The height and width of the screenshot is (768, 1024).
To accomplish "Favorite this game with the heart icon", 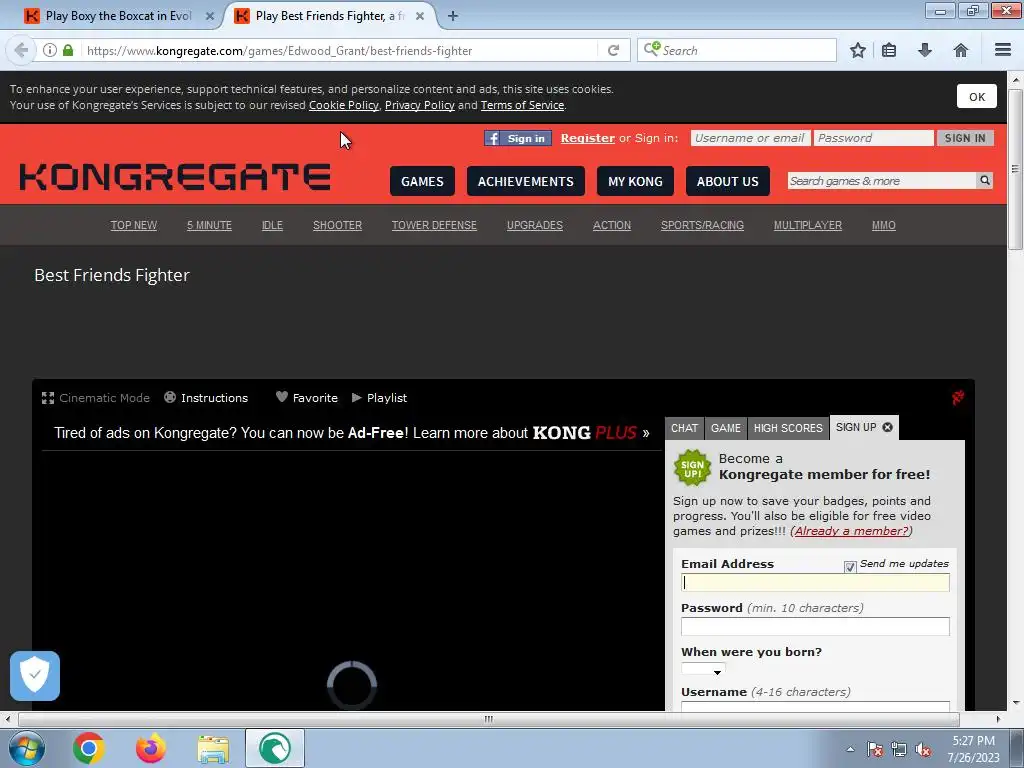I will point(281,397).
